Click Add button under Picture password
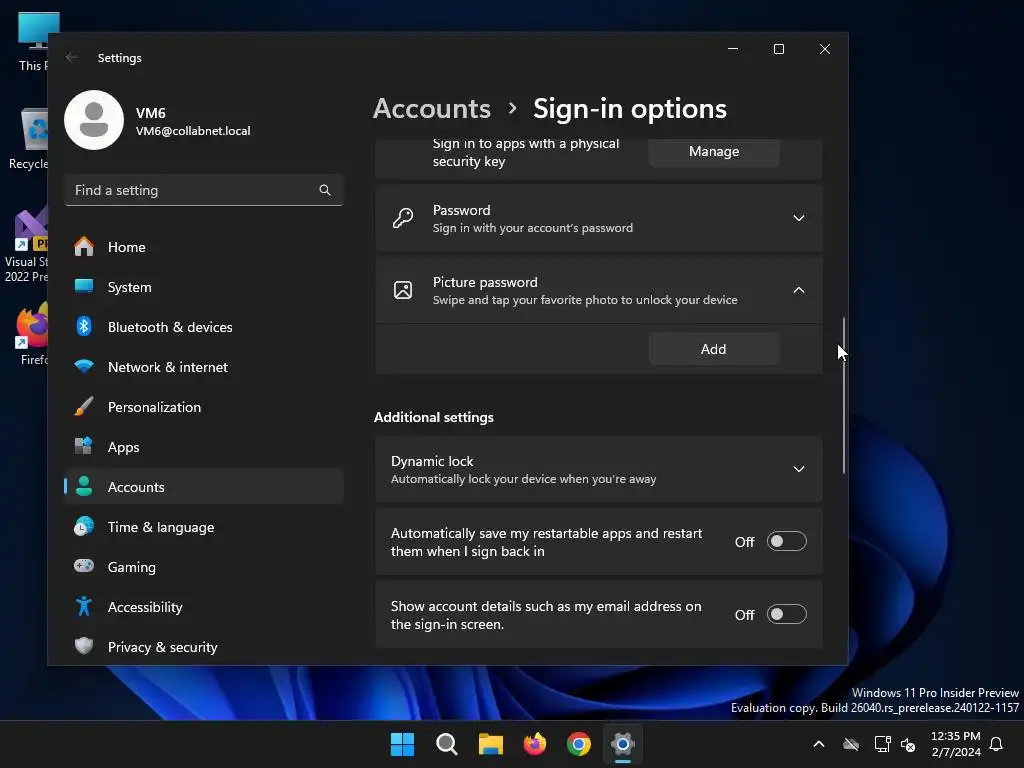Image resolution: width=1024 pixels, height=768 pixels. [714, 349]
